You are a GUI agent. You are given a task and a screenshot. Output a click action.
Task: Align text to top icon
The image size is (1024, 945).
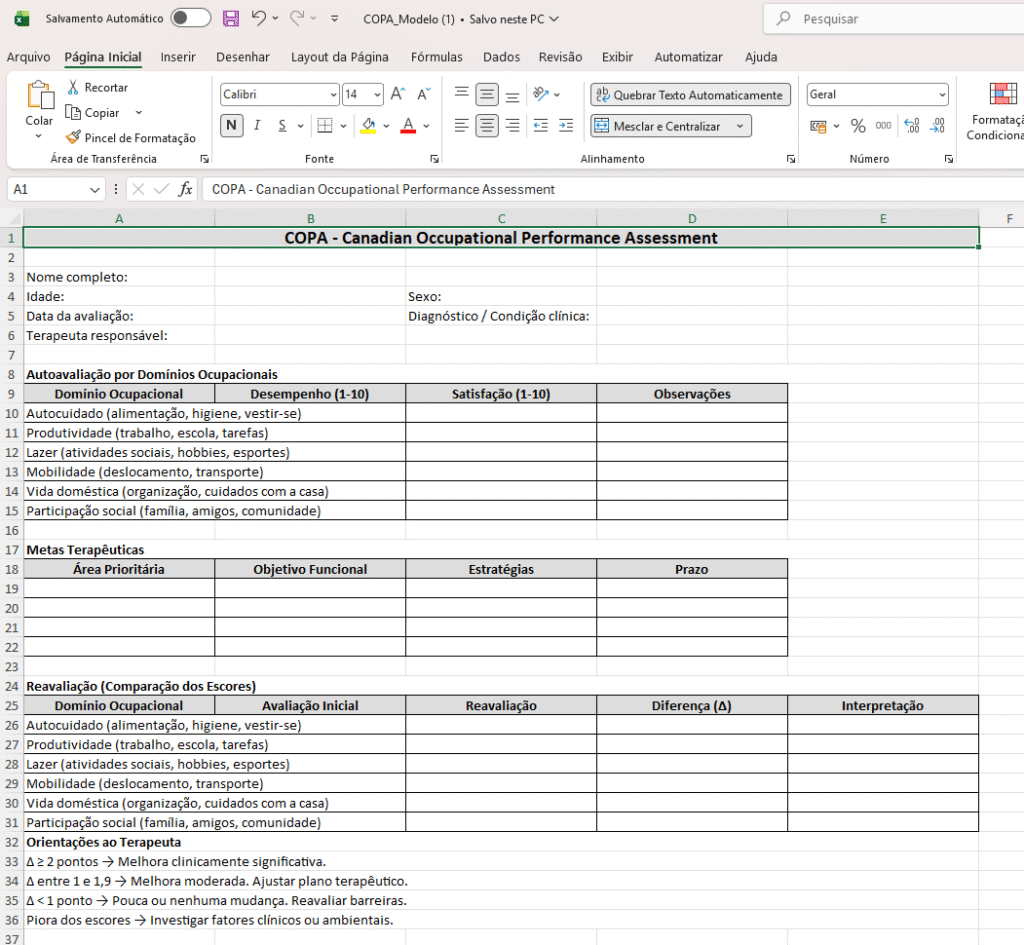pyautogui.click(x=462, y=94)
